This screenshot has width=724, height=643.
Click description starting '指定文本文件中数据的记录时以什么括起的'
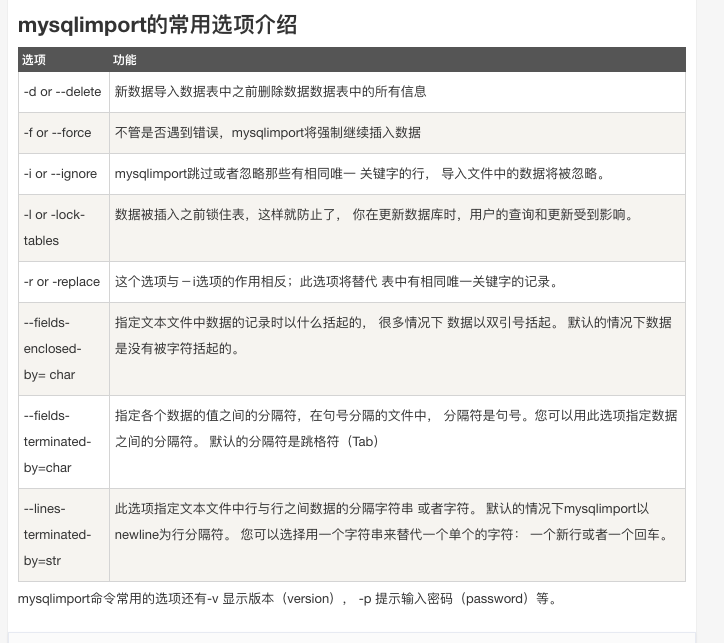tap(393, 336)
